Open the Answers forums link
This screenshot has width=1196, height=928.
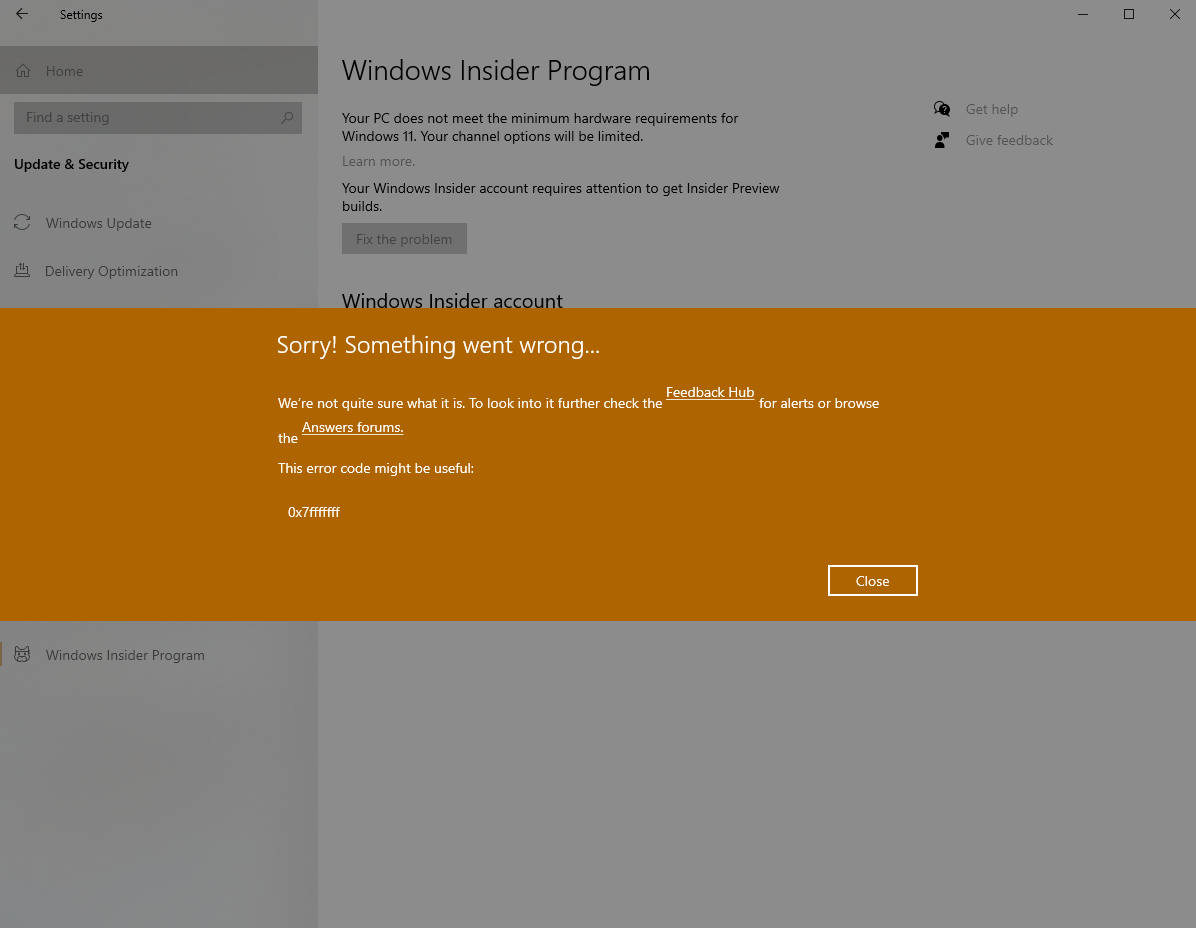[352, 428]
